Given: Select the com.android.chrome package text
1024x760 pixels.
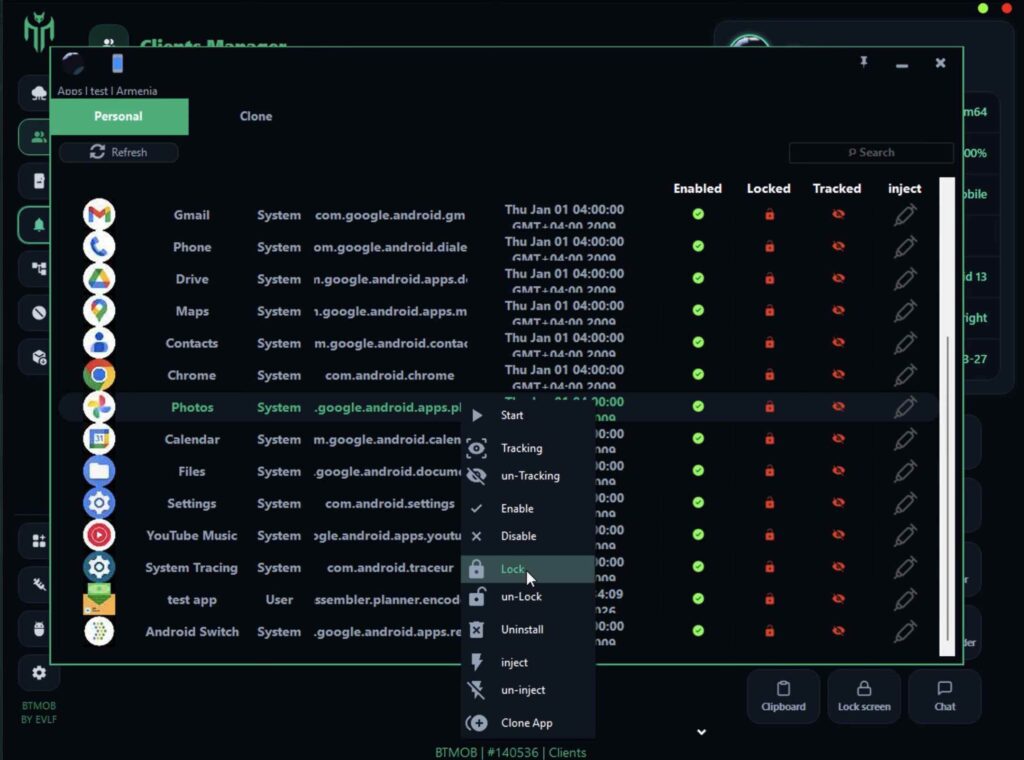Looking at the screenshot, I should coord(390,375).
